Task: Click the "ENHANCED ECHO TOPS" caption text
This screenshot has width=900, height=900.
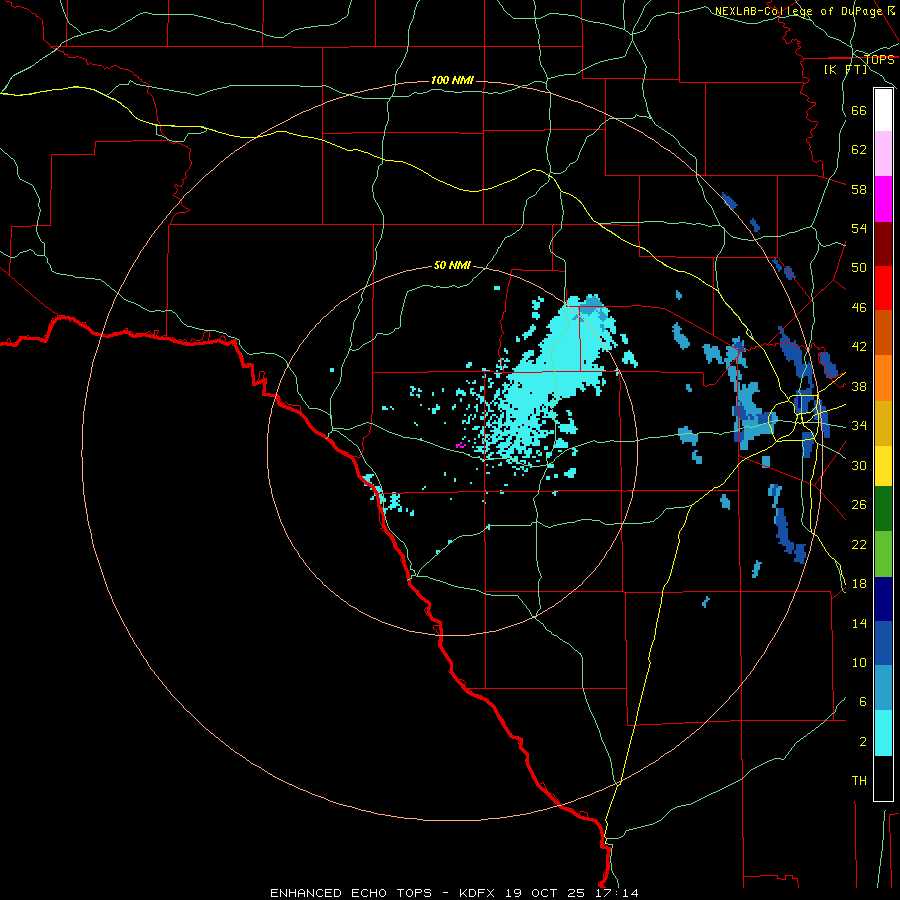Action: point(351,893)
